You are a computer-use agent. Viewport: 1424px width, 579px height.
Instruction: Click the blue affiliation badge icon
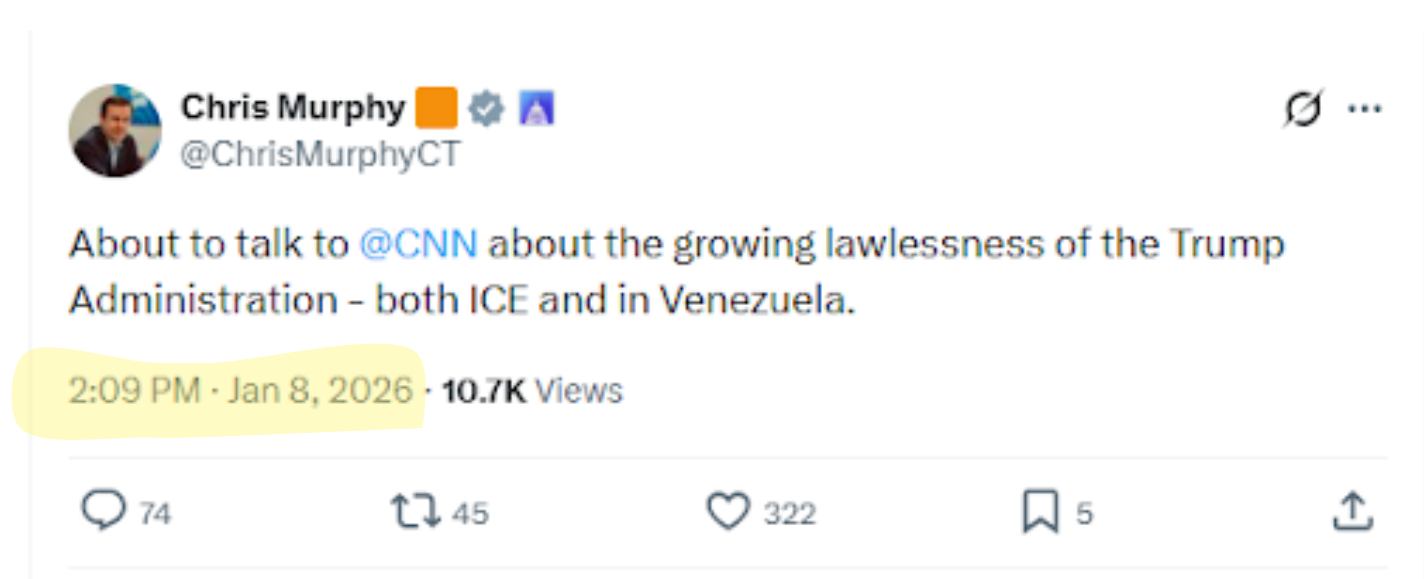click(x=536, y=108)
